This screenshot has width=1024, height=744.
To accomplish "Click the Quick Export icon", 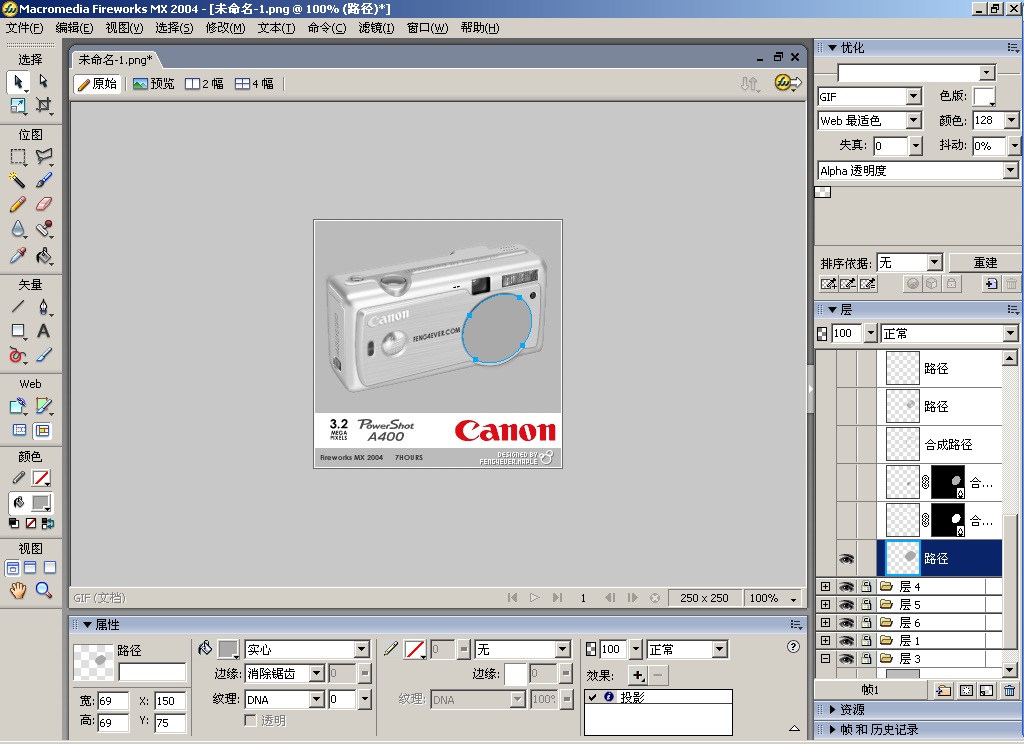I will pos(788,83).
